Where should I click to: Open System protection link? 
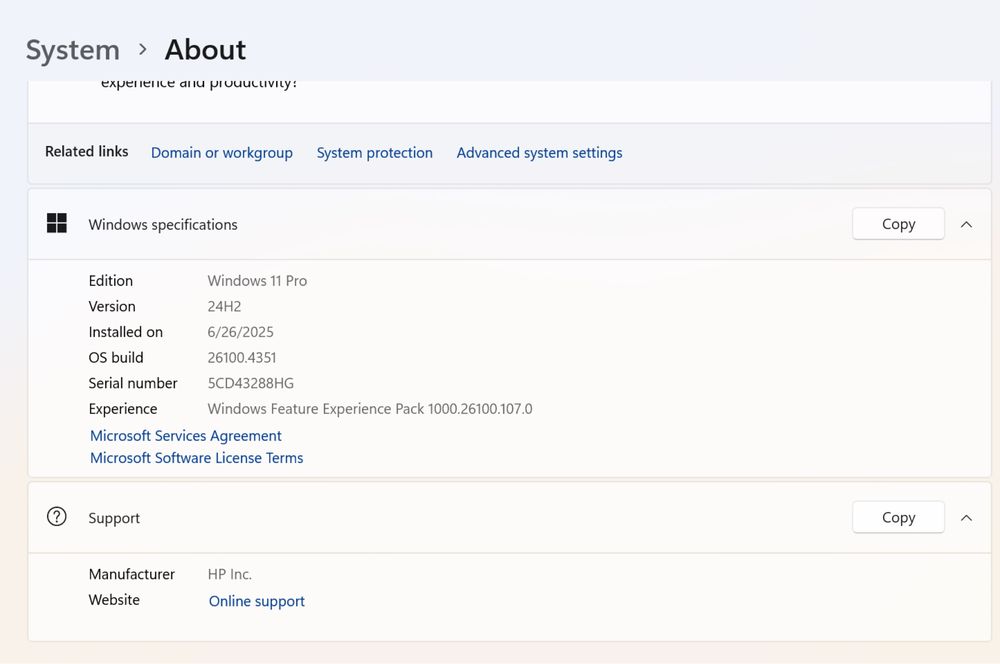[x=374, y=153]
